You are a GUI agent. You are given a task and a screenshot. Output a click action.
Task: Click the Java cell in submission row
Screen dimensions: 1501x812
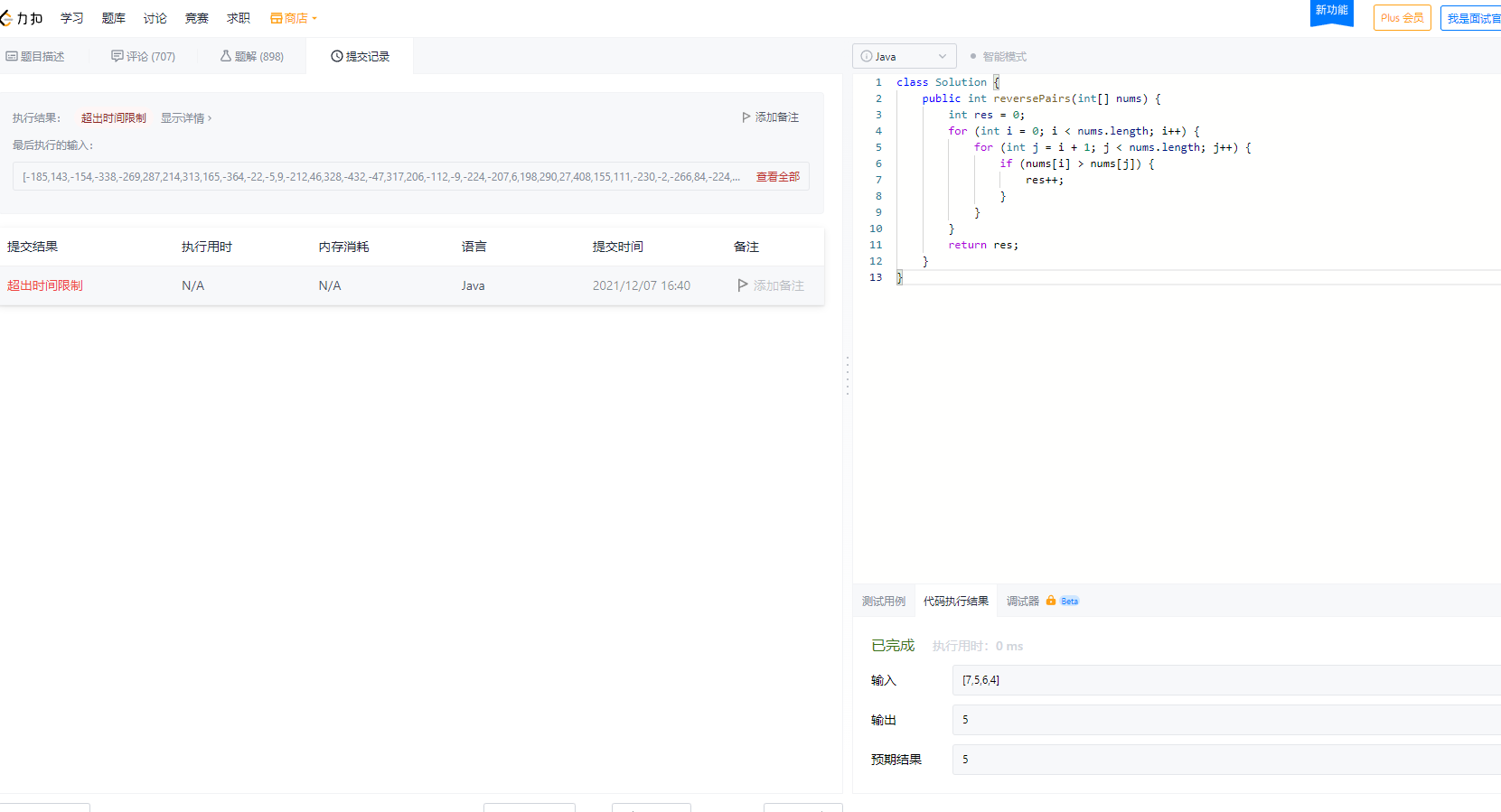[x=474, y=285]
